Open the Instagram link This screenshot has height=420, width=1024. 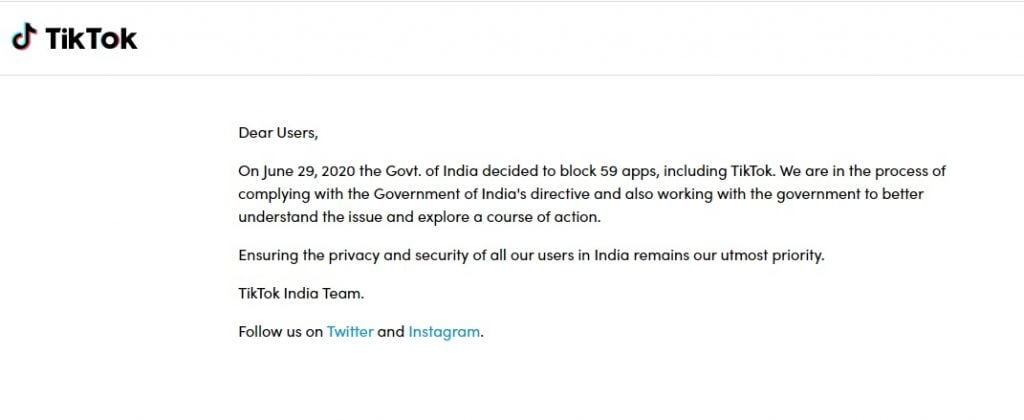coord(444,331)
